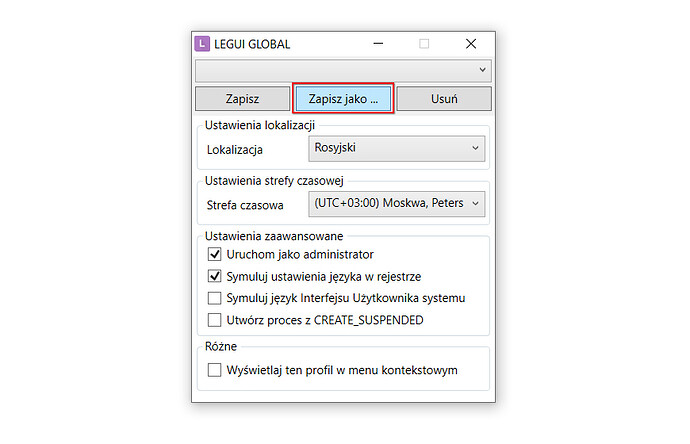Open the Strefa czasowa timezone dropdown
This screenshot has width=690, height=444.
pos(396,204)
